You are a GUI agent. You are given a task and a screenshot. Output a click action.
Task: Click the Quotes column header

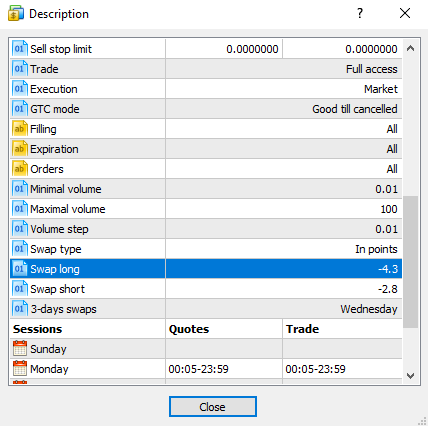coord(189,329)
